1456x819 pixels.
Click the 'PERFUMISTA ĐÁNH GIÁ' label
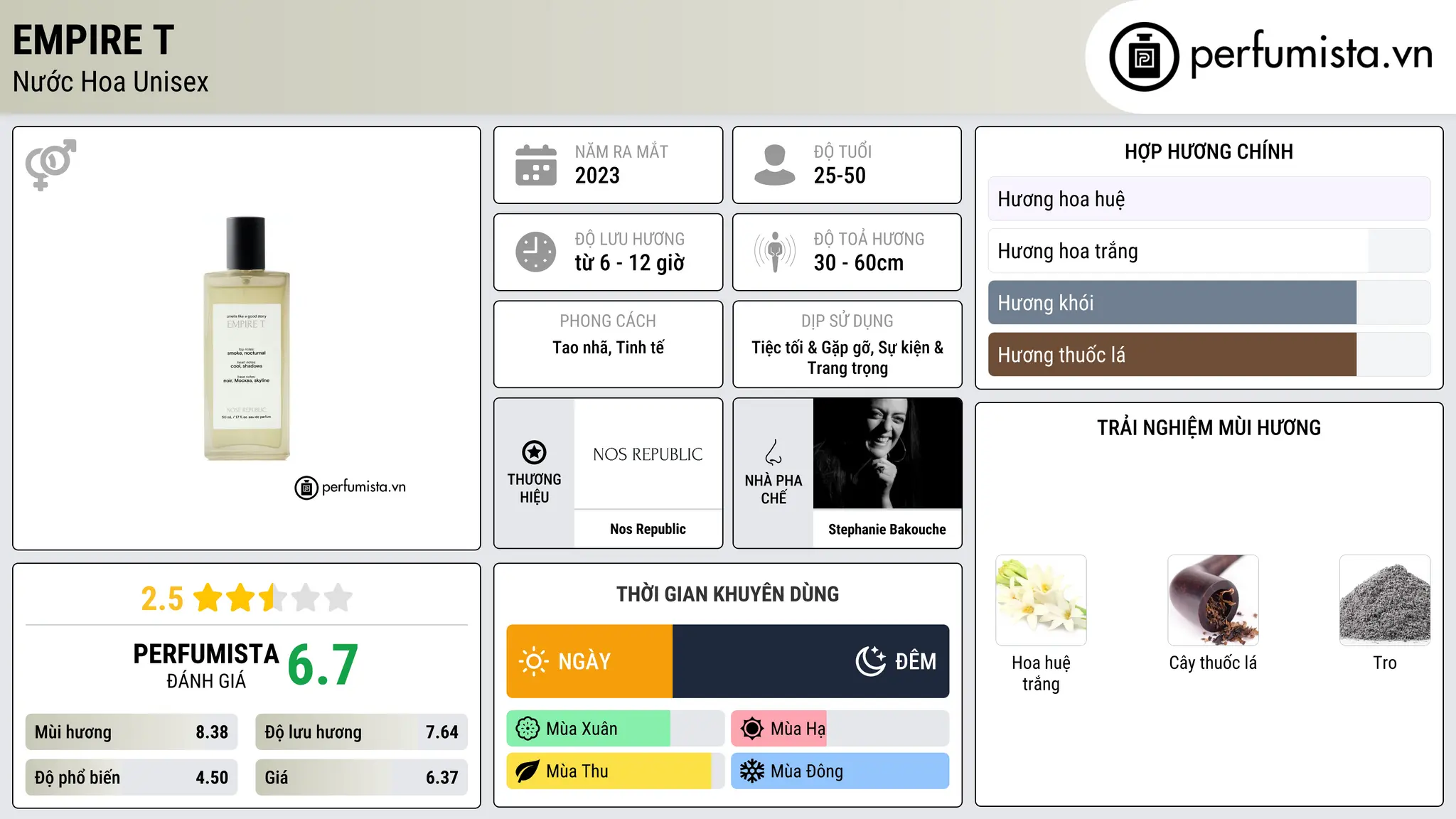point(206,665)
